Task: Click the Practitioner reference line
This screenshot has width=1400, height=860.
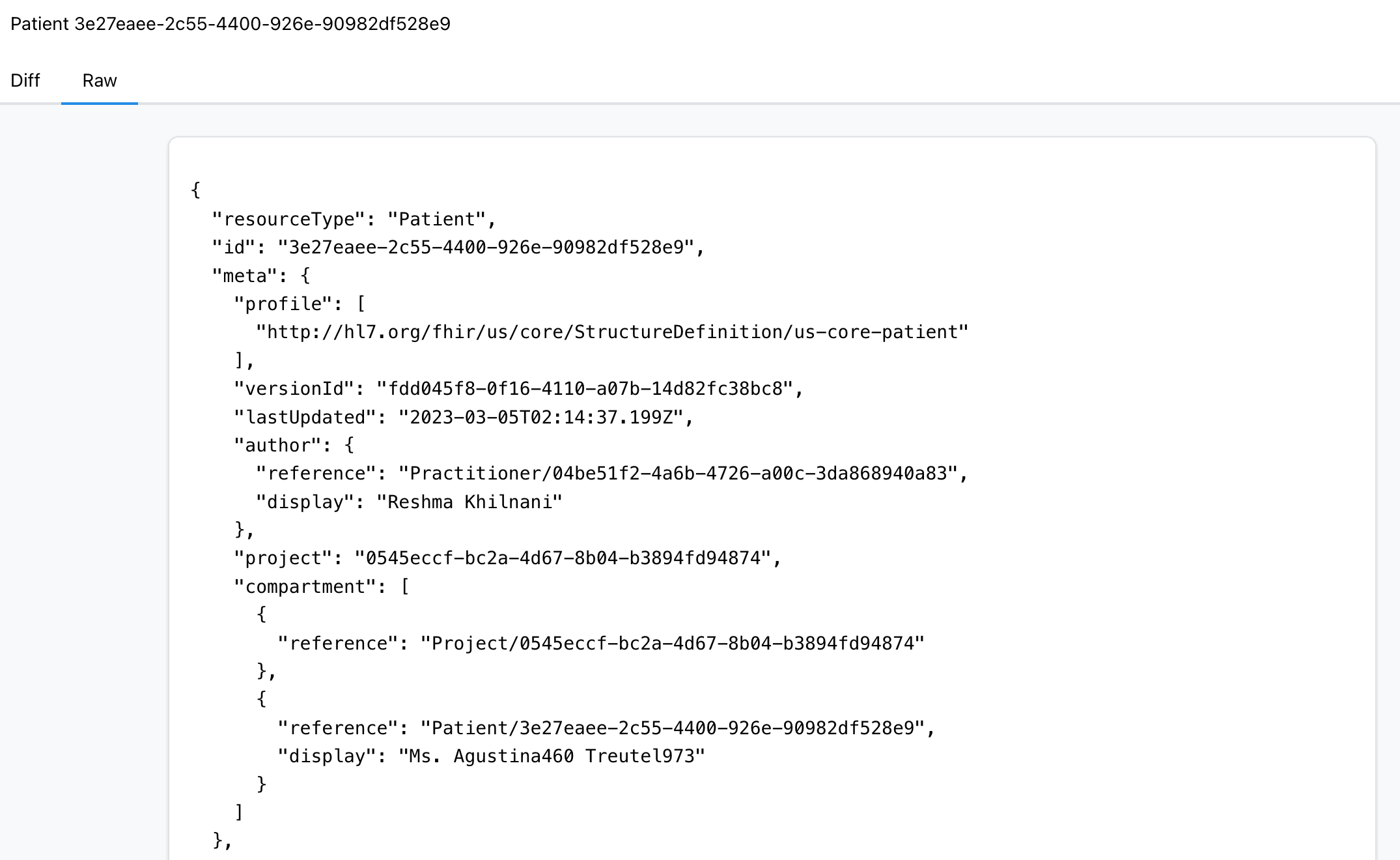Action: pyautogui.click(x=611, y=474)
